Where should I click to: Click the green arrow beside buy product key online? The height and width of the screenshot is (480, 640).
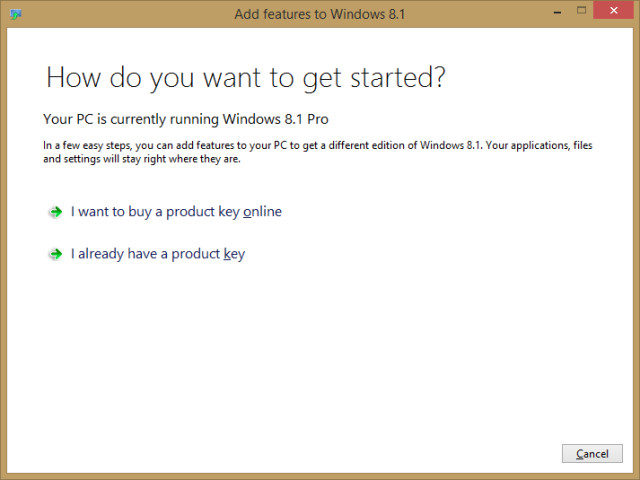56,212
